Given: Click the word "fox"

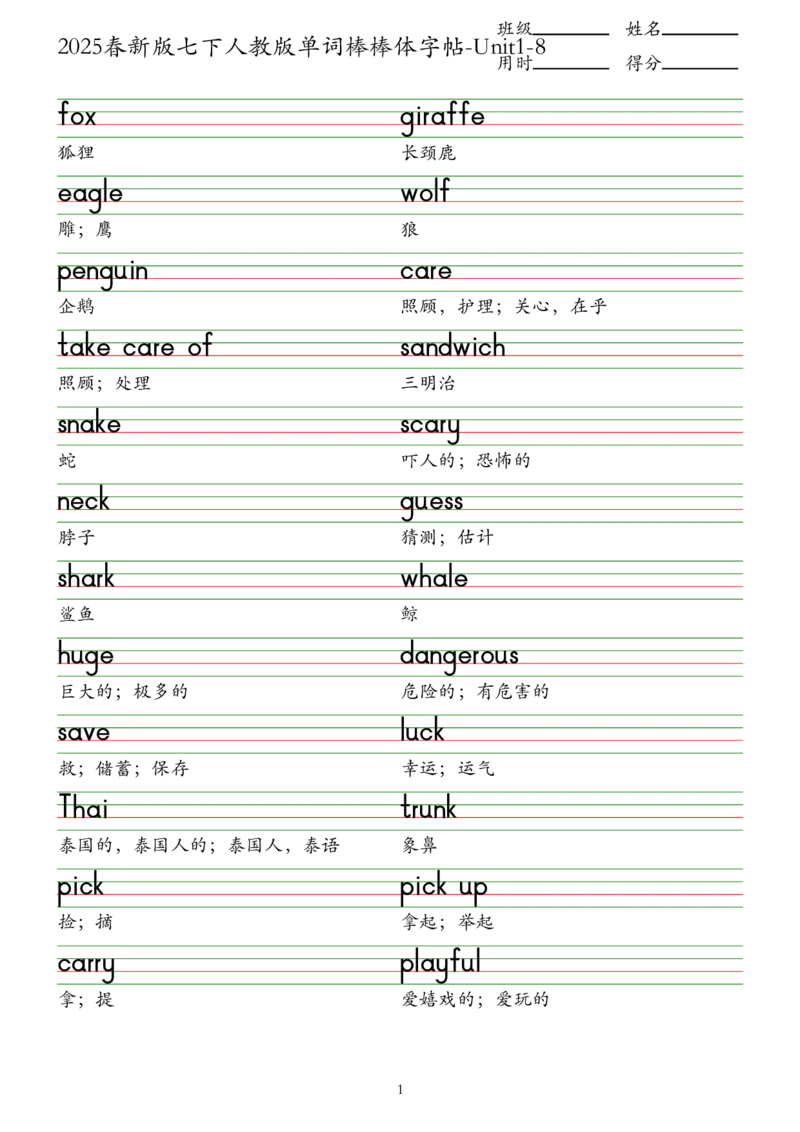Looking at the screenshot, I should [x=76, y=118].
